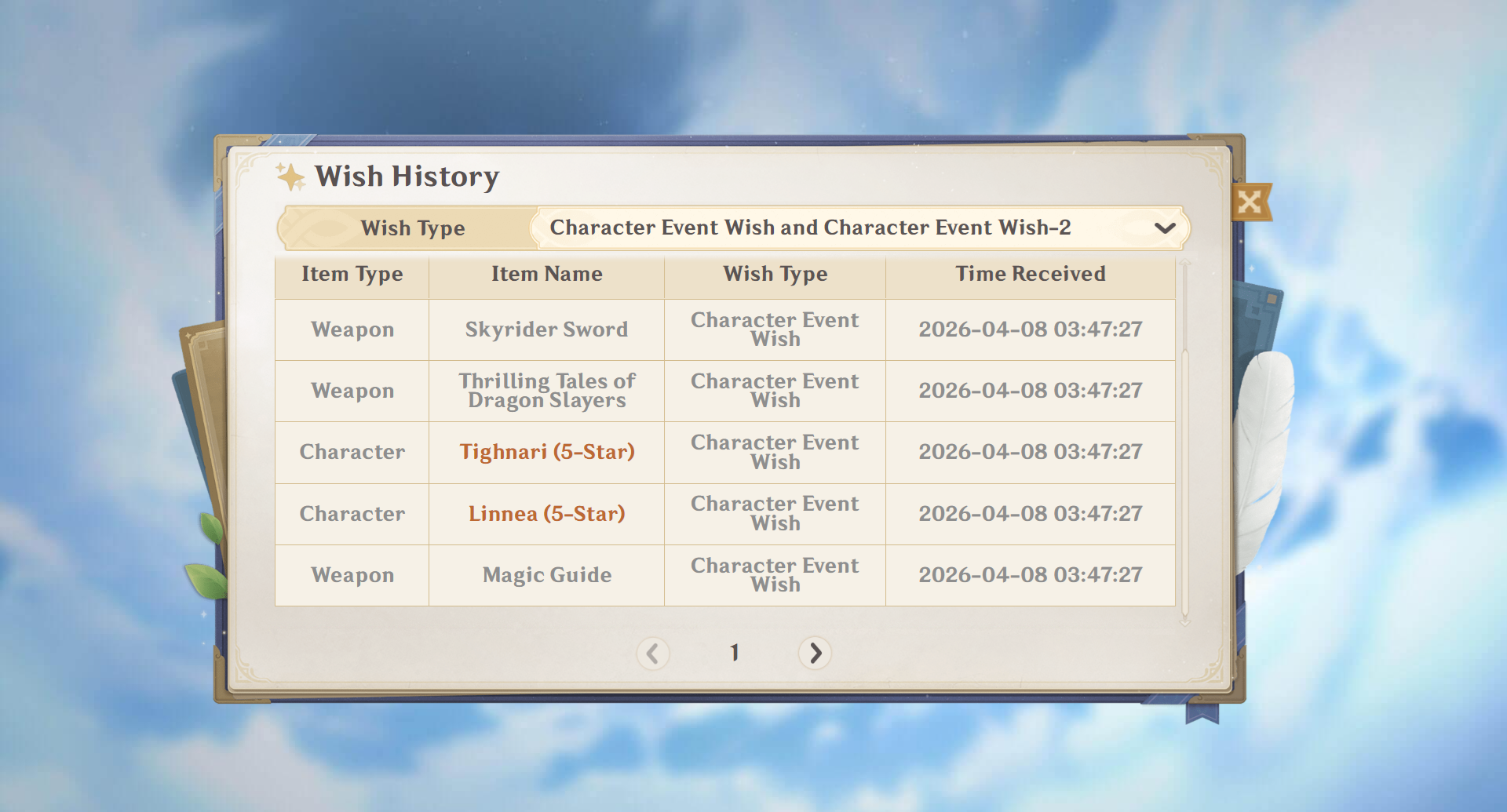Select the Linnea (5-Star) entry
1507x812 pixels.
pyautogui.click(x=547, y=514)
